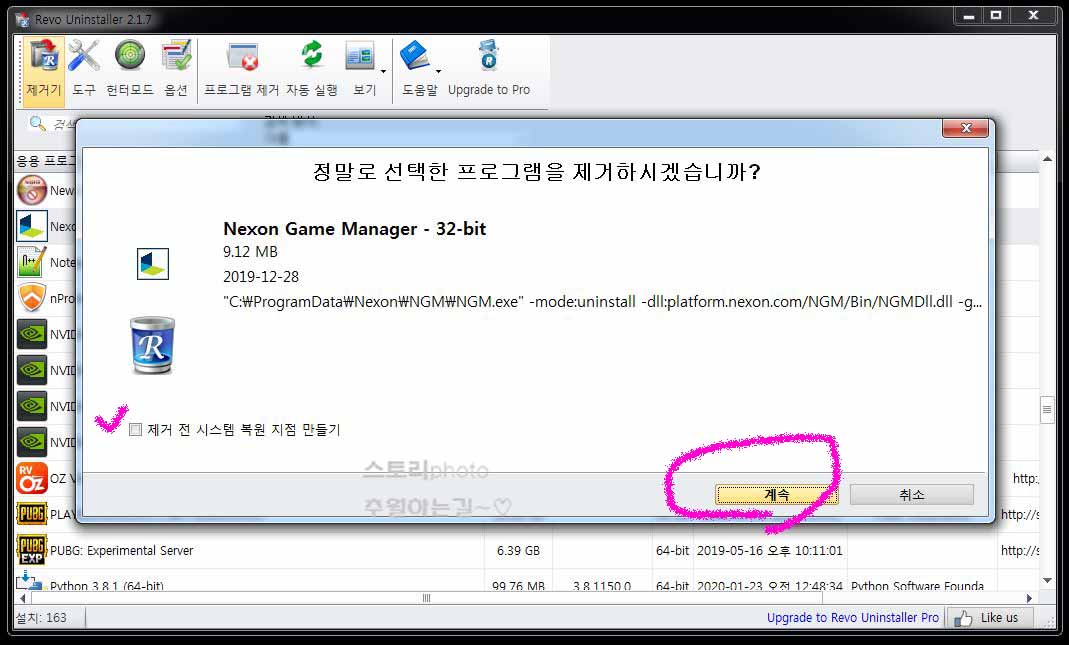Click the 응용 프로그램 column header
Screen dimensions: 1069x645
(46, 161)
